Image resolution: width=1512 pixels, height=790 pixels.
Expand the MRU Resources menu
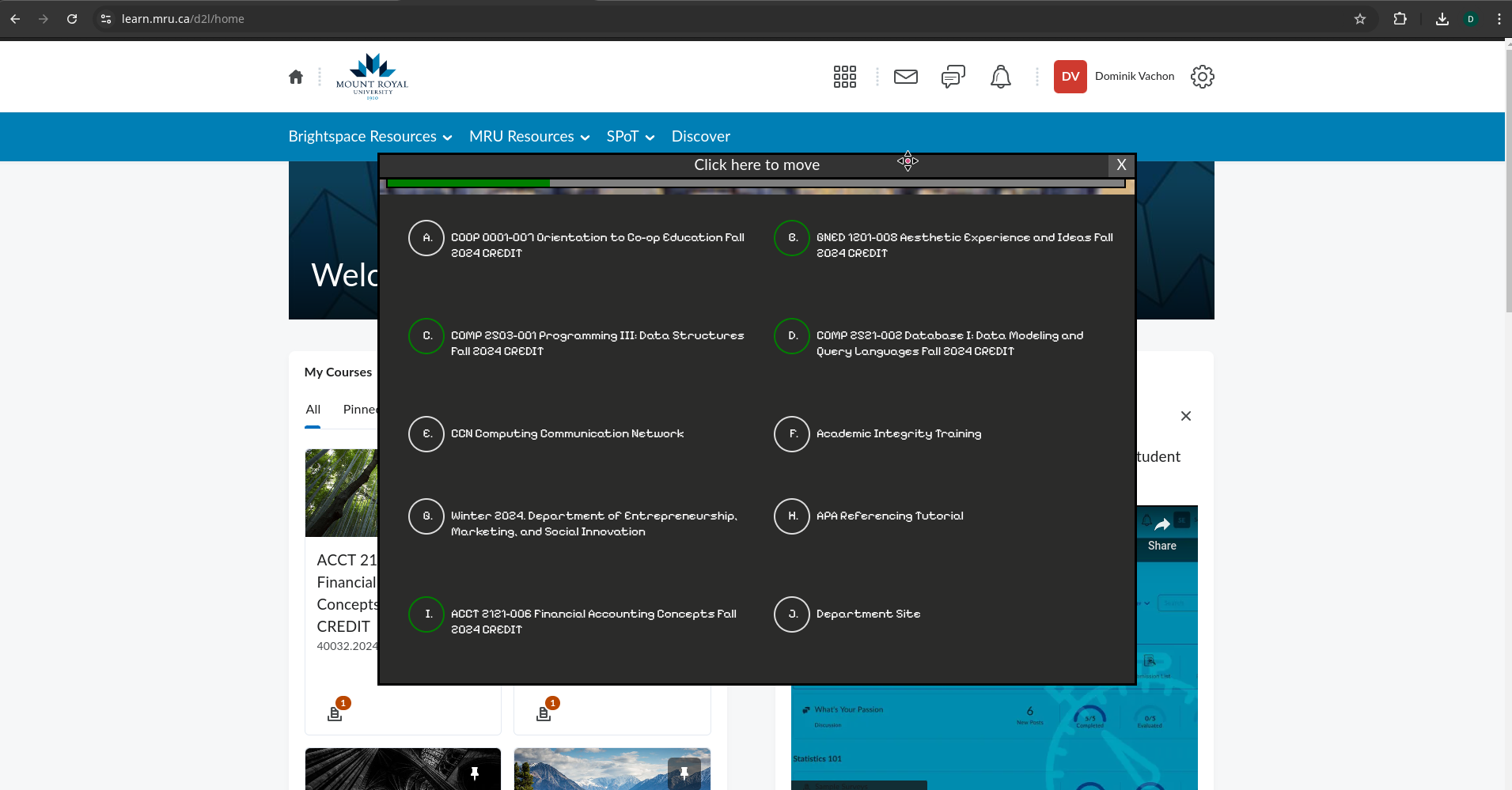[529, 137]
